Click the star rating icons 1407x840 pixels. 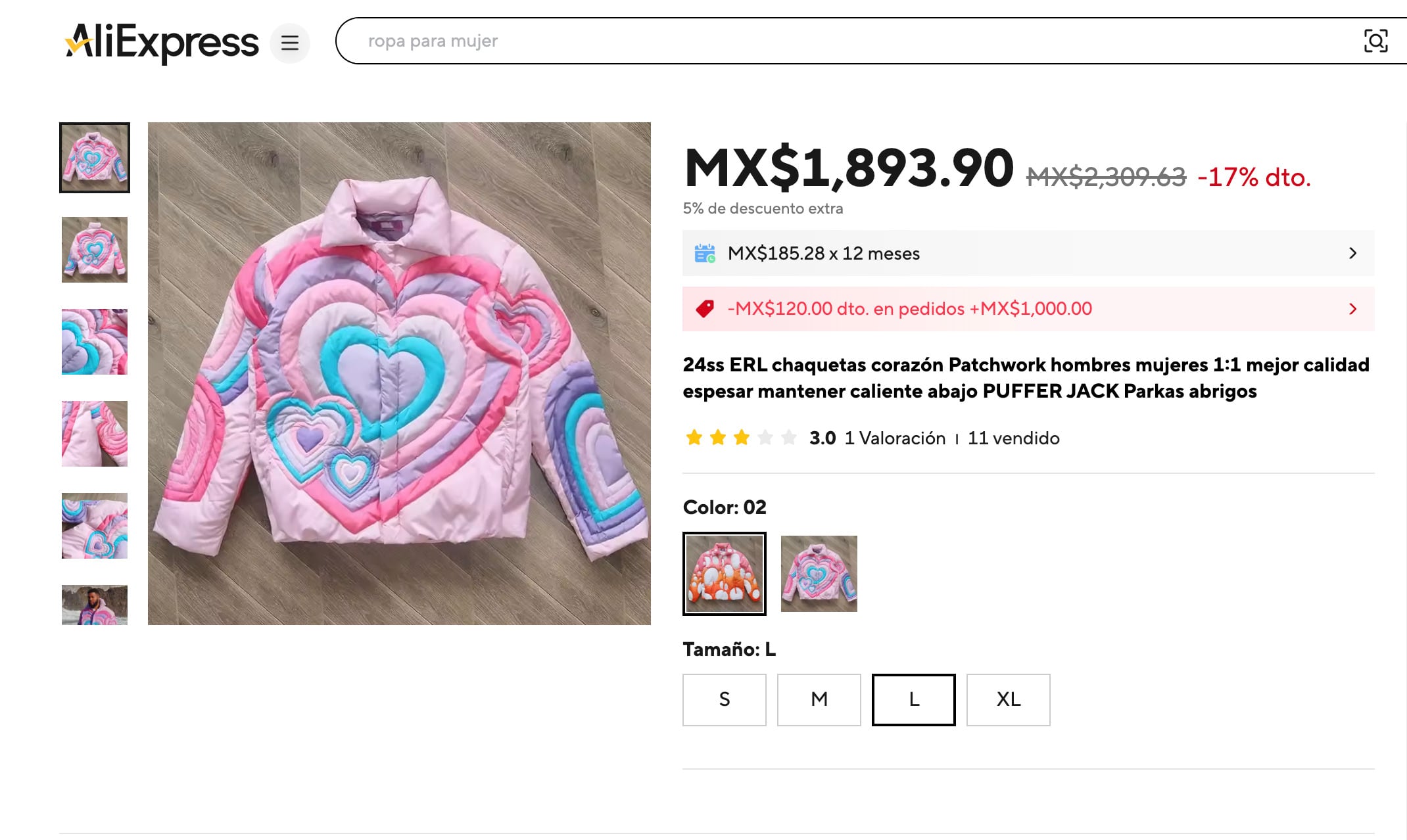741,438
